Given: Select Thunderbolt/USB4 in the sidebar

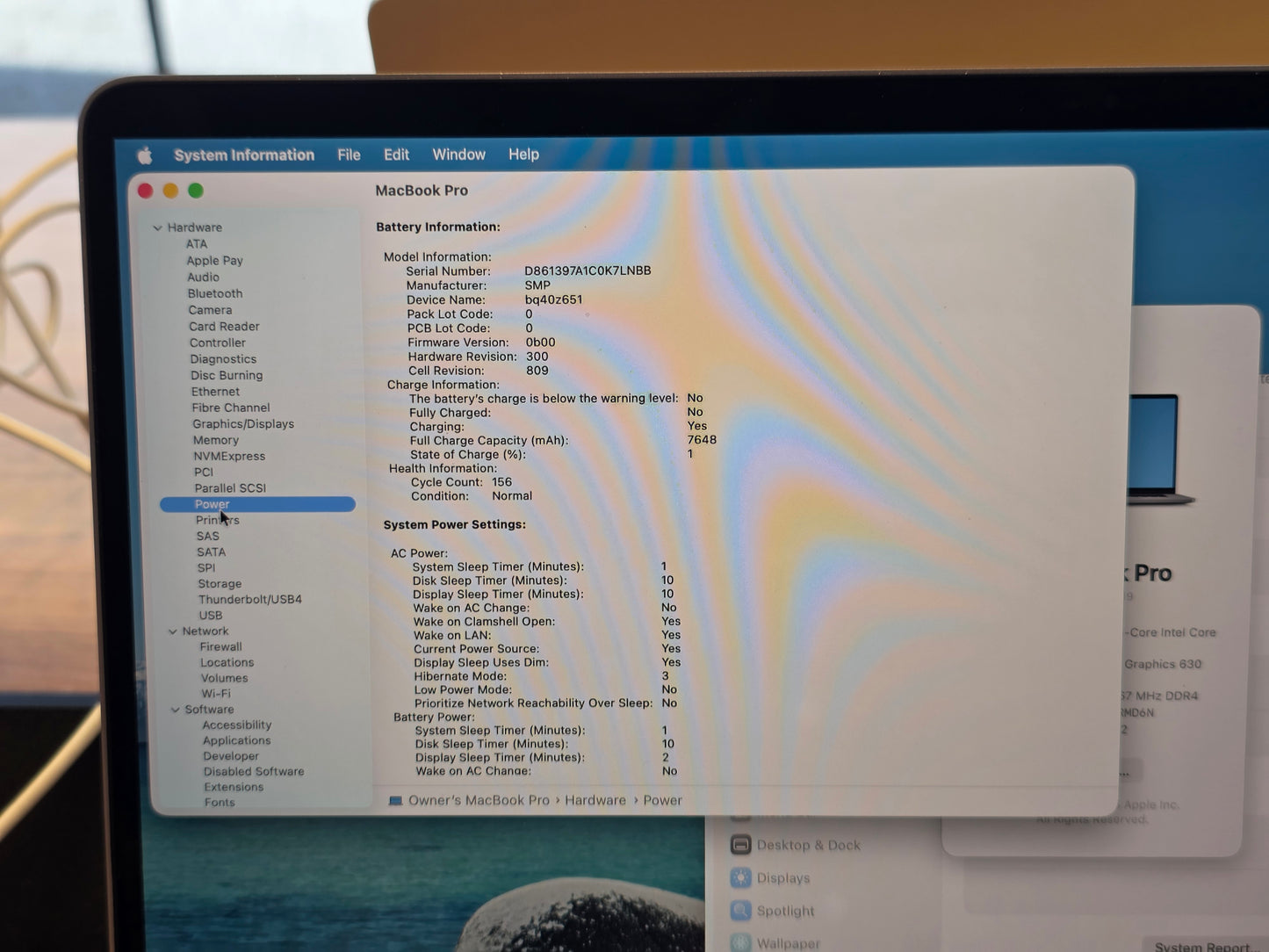Looking at the screenshot, I should coord(250,599).
